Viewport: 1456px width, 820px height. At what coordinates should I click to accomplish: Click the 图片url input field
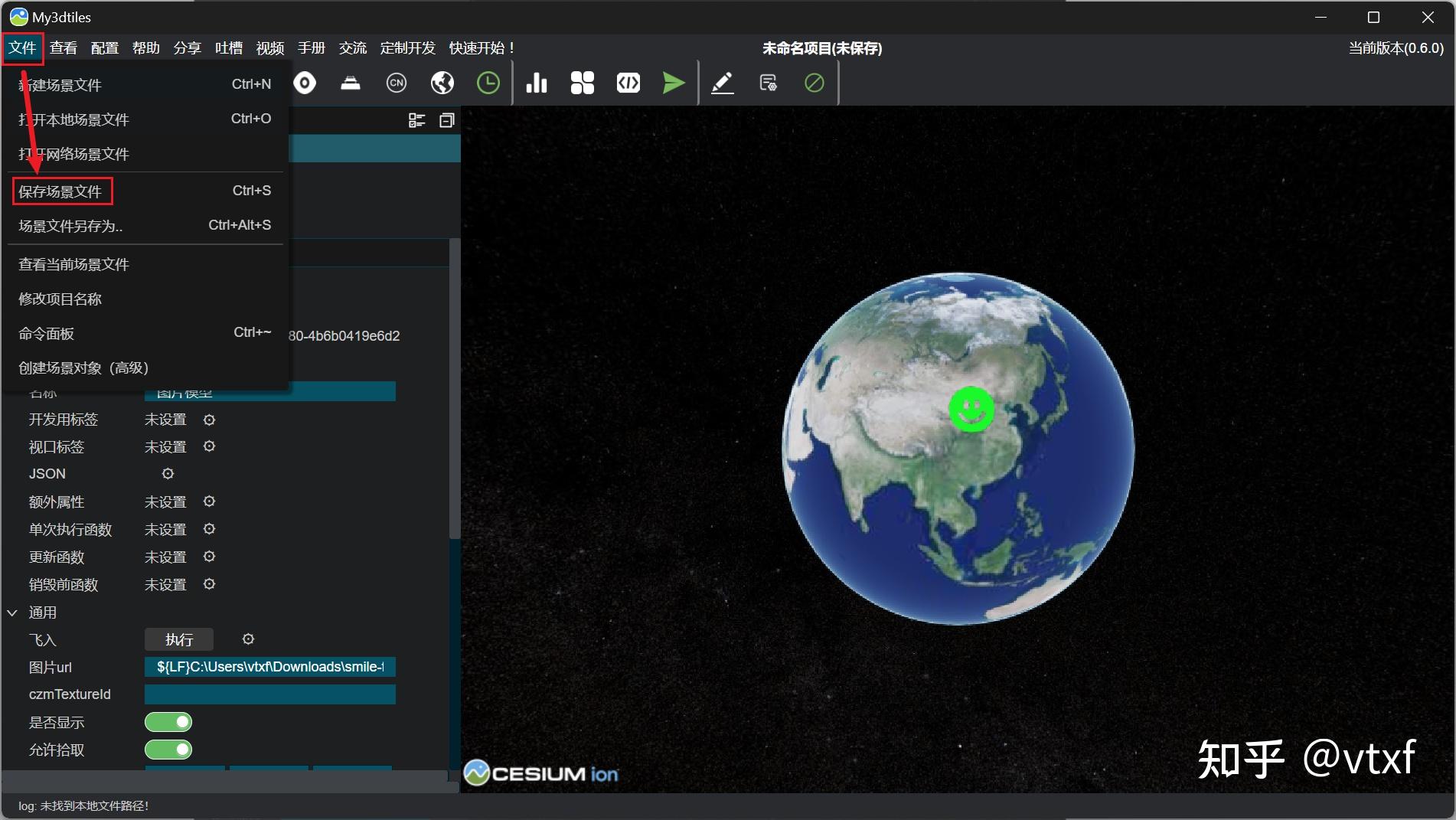(x=270, y=667)
